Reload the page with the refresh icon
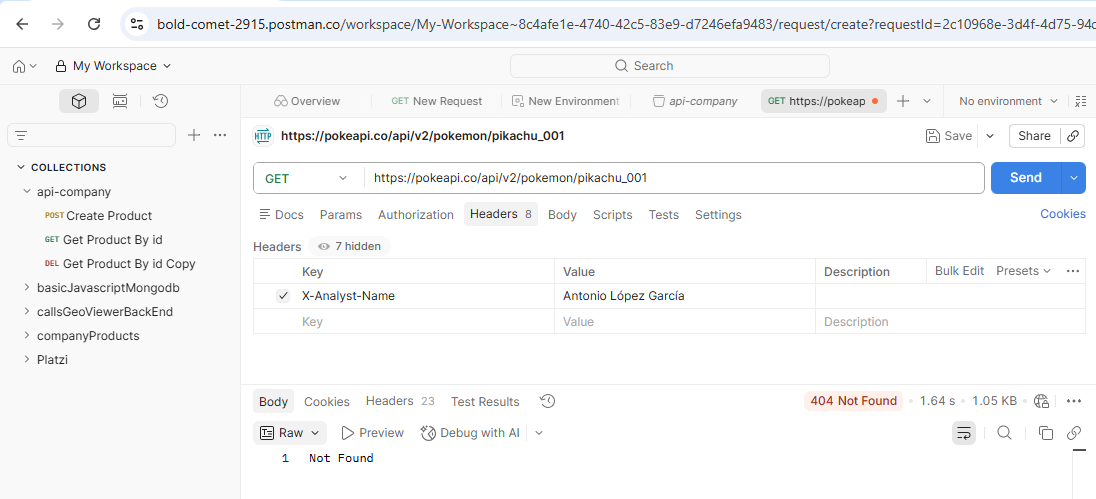 (x=94, y=24)
